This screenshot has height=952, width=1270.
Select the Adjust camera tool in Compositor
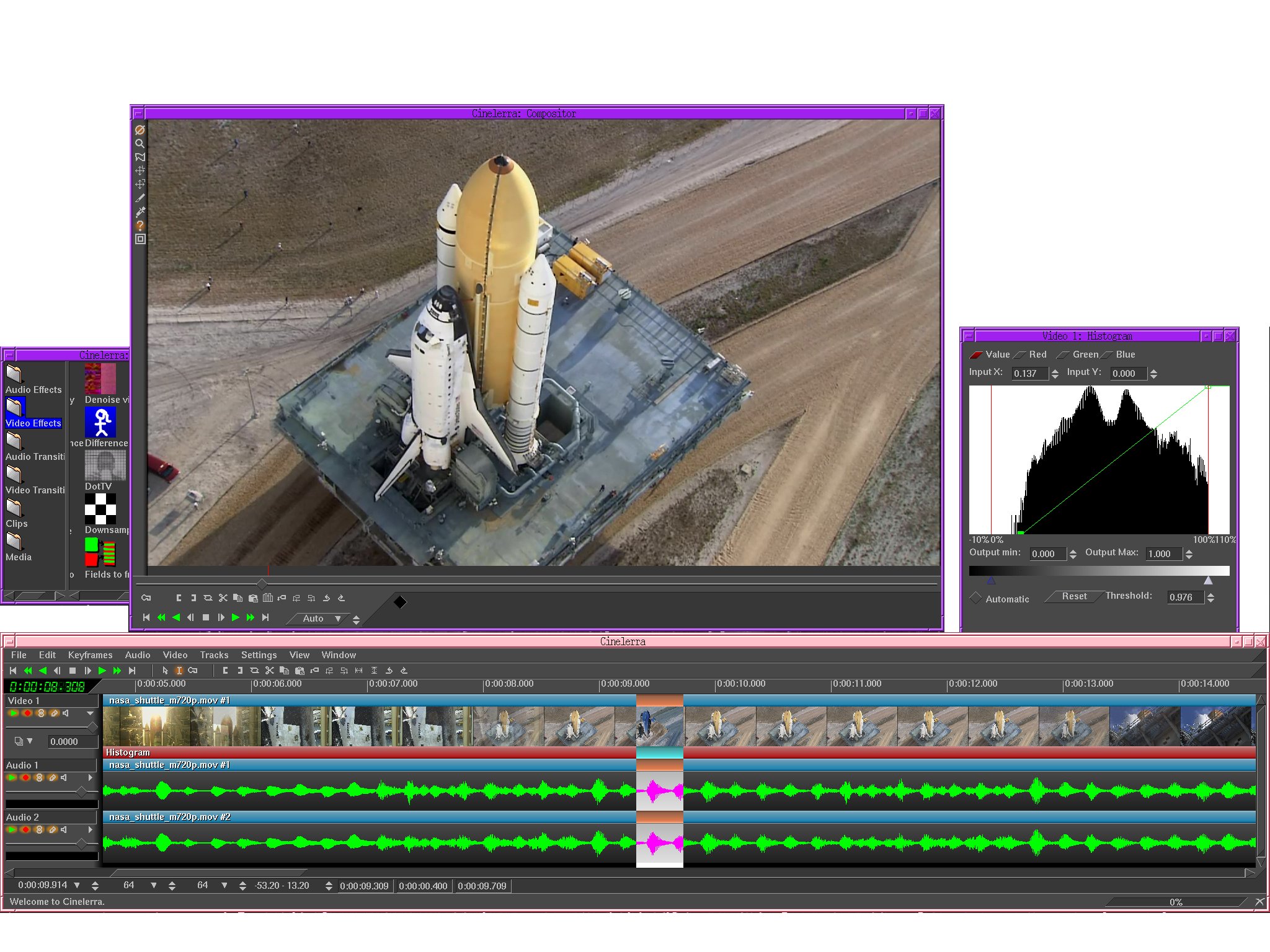[x=140, y=171]
